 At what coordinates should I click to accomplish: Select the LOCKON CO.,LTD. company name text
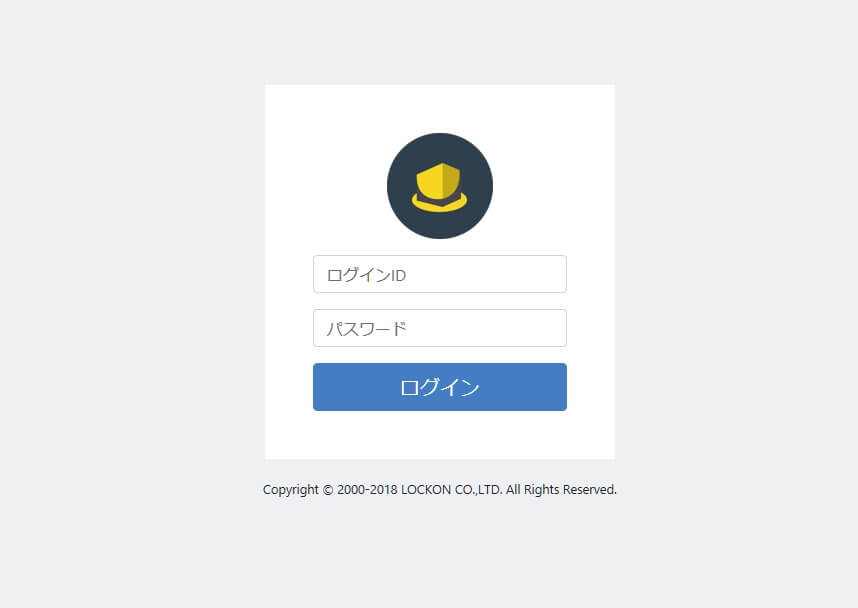(451, 489)
